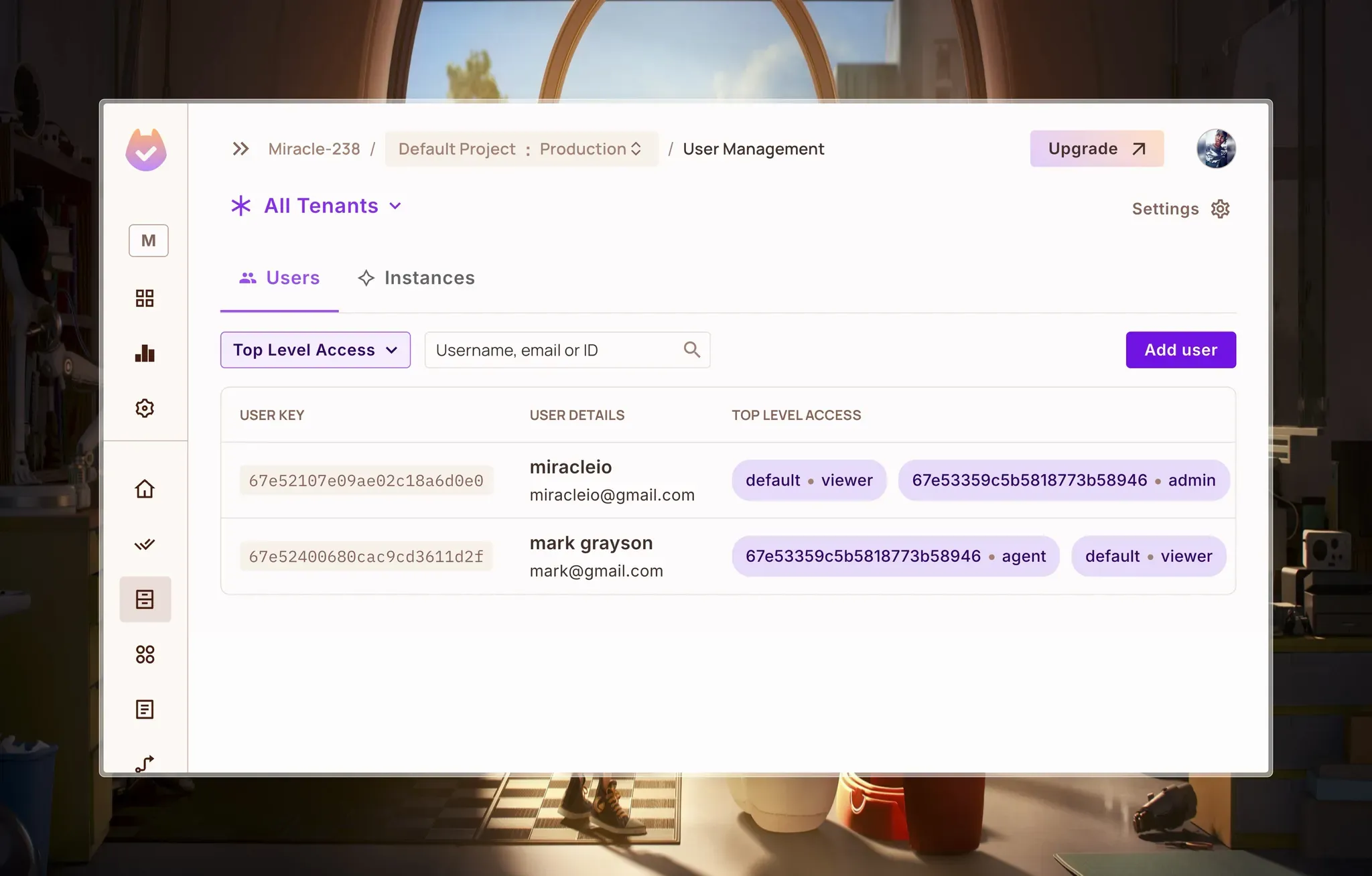Expand the Top Level Access filter
This screenshot has height=876, width=1372.
click(316, 350)
